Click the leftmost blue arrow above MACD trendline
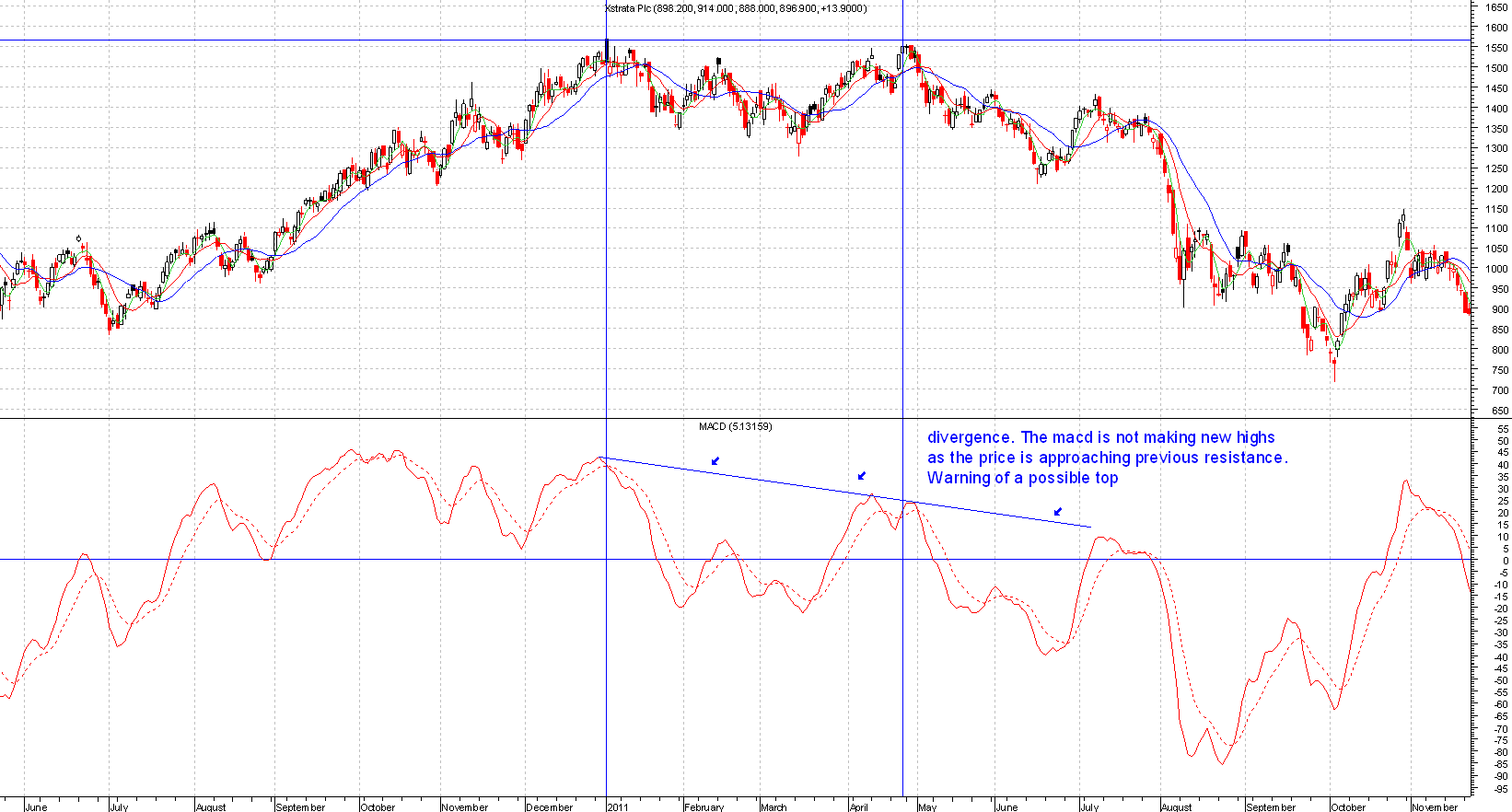Screen dimensions: 1512x812 click(x=715, y=460)
